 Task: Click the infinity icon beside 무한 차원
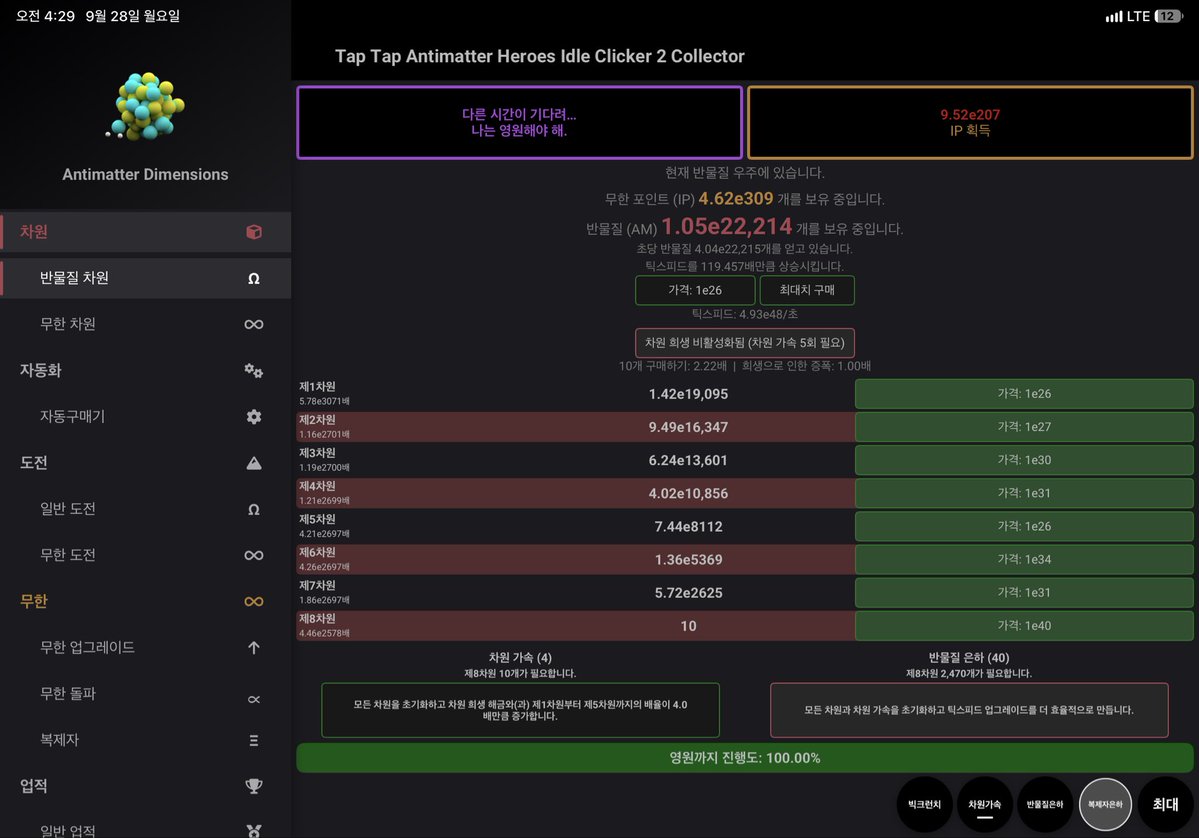(x=254, y=324)
